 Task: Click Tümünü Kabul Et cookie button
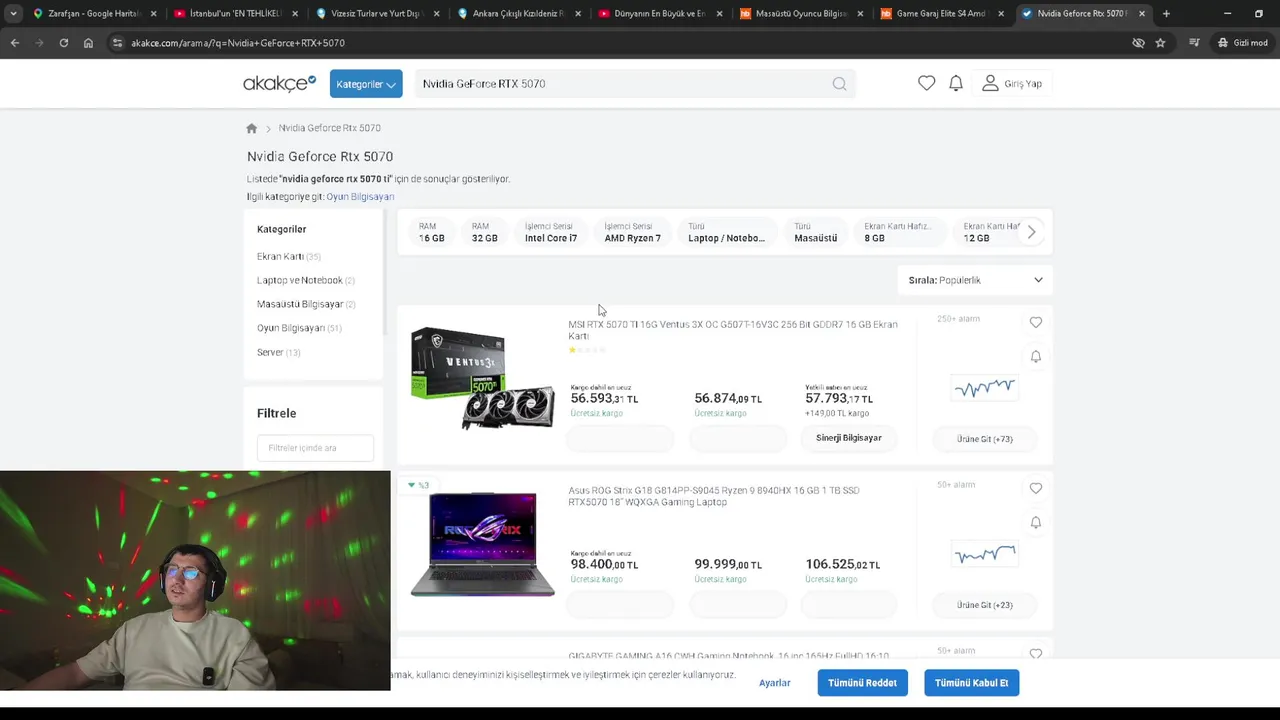click(x=971, y=683)
